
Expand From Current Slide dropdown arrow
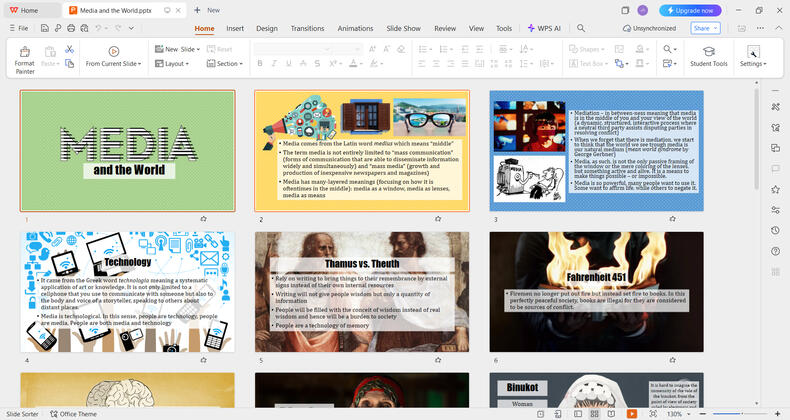[140, 64]
